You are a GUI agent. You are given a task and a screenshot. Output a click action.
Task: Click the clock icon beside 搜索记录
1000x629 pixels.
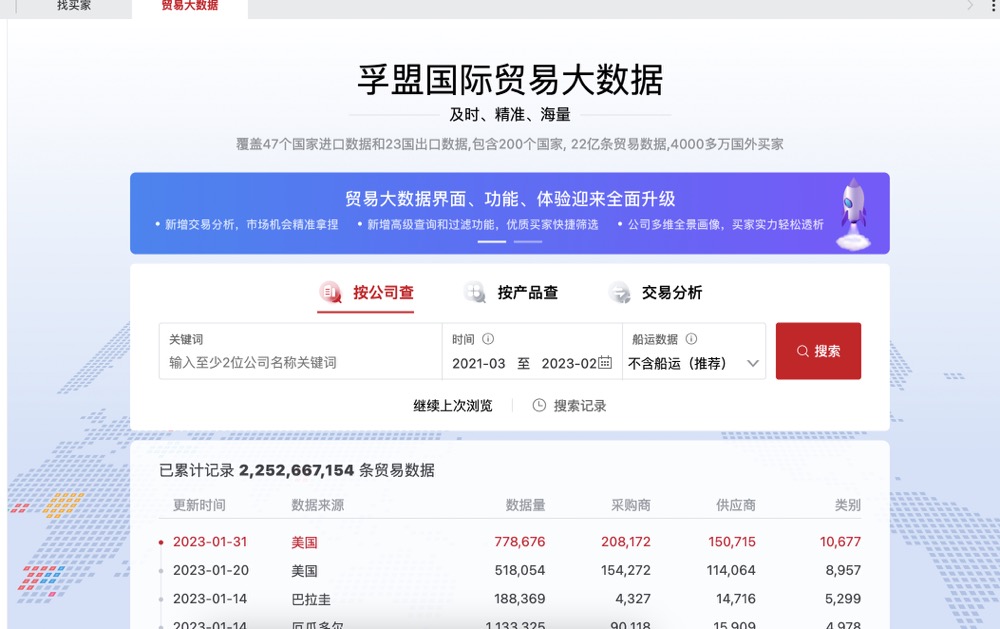[538, 406]
